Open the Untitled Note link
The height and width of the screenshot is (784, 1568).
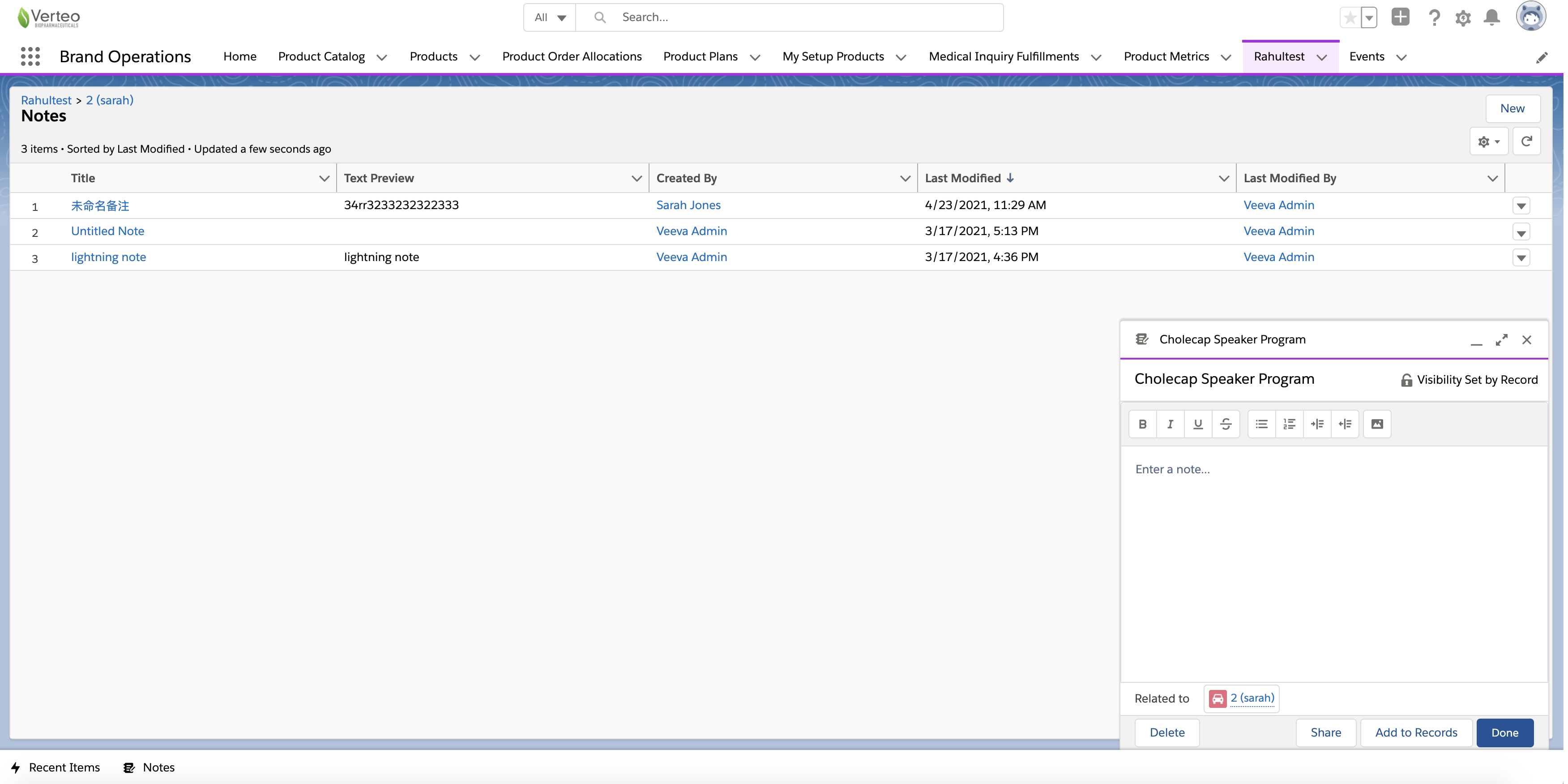[x=108, y=231]
